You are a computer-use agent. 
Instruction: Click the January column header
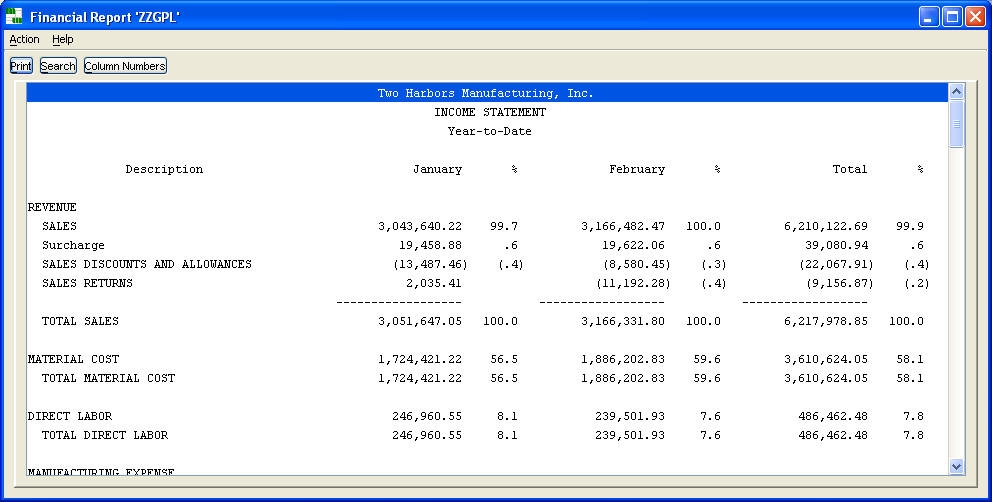(x=438, y=169)
